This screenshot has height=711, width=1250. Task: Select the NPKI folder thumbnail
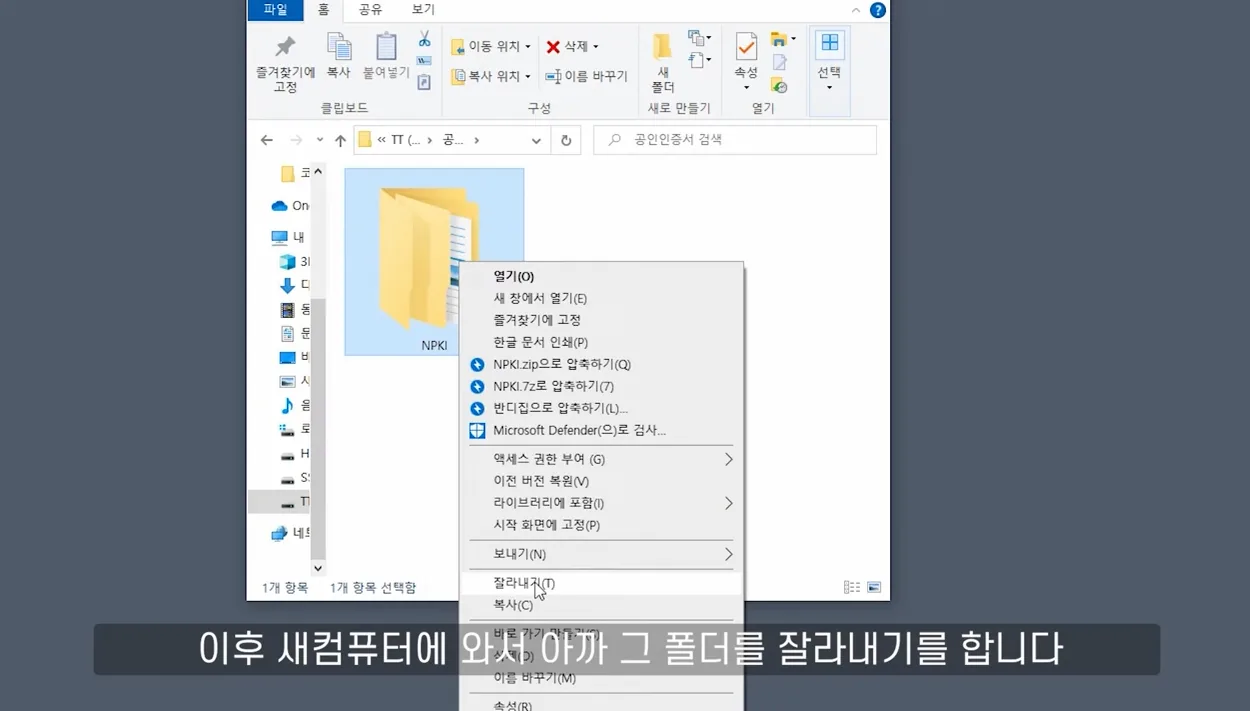point(434,262)
